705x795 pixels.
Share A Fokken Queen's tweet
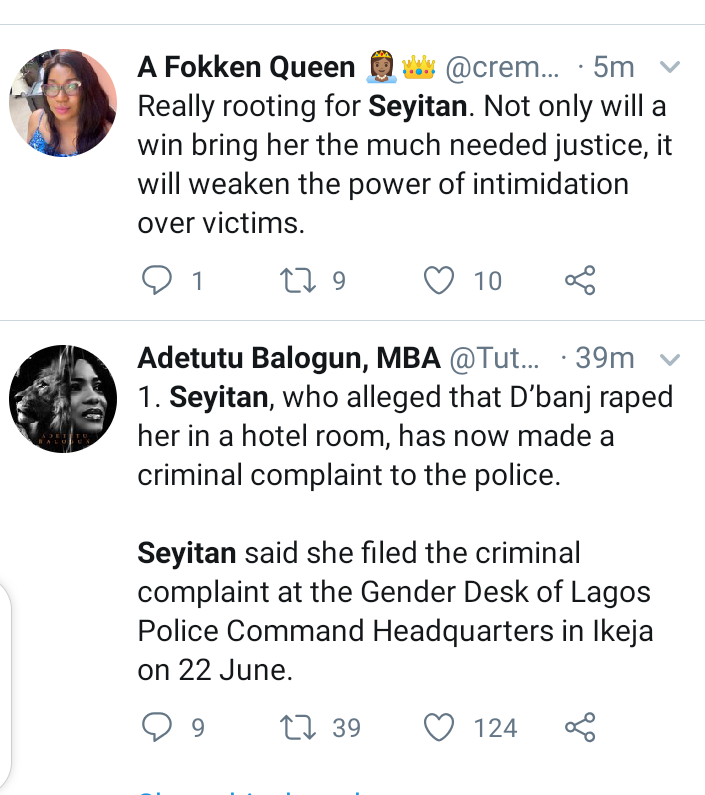point(580,281)
